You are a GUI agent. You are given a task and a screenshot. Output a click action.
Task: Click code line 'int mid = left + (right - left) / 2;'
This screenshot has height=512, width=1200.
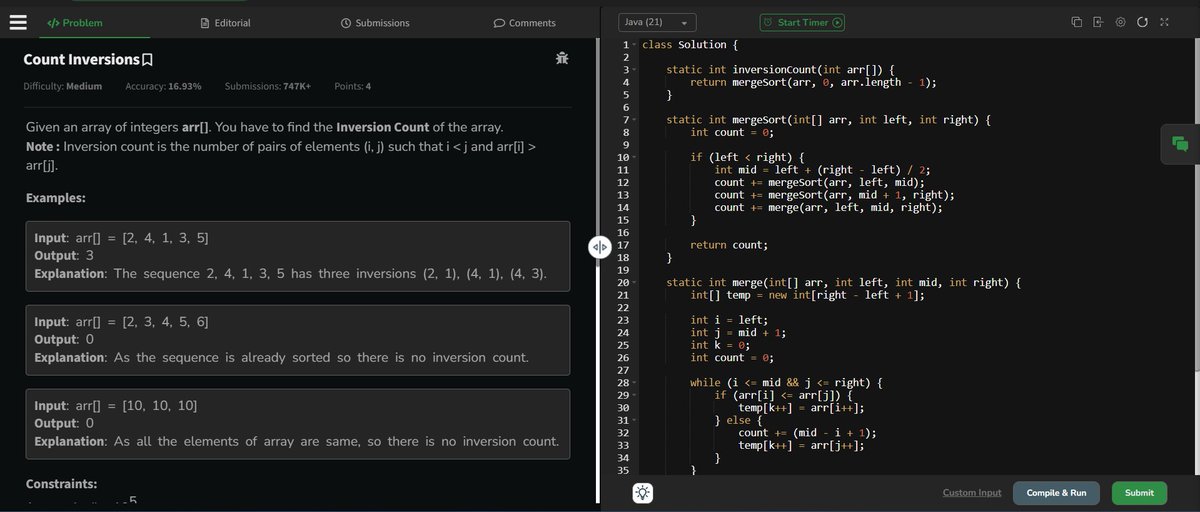823,170
